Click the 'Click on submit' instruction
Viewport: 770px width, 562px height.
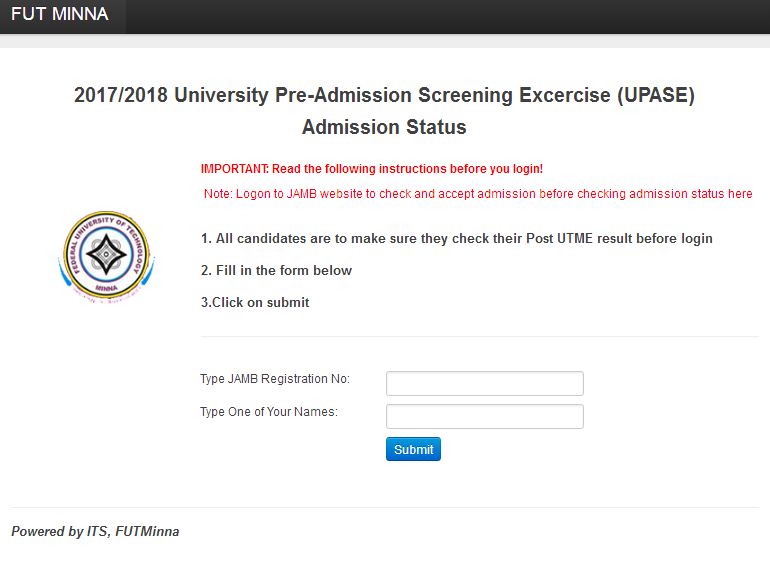click(255, 303)
